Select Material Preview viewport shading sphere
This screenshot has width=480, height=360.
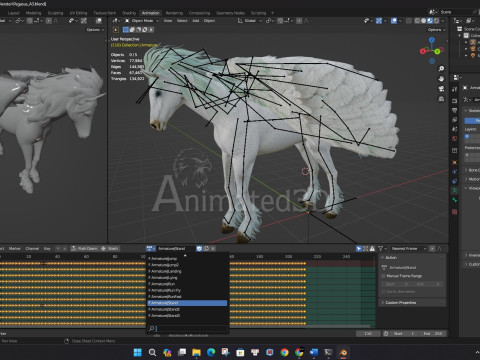tap(430, 21)
